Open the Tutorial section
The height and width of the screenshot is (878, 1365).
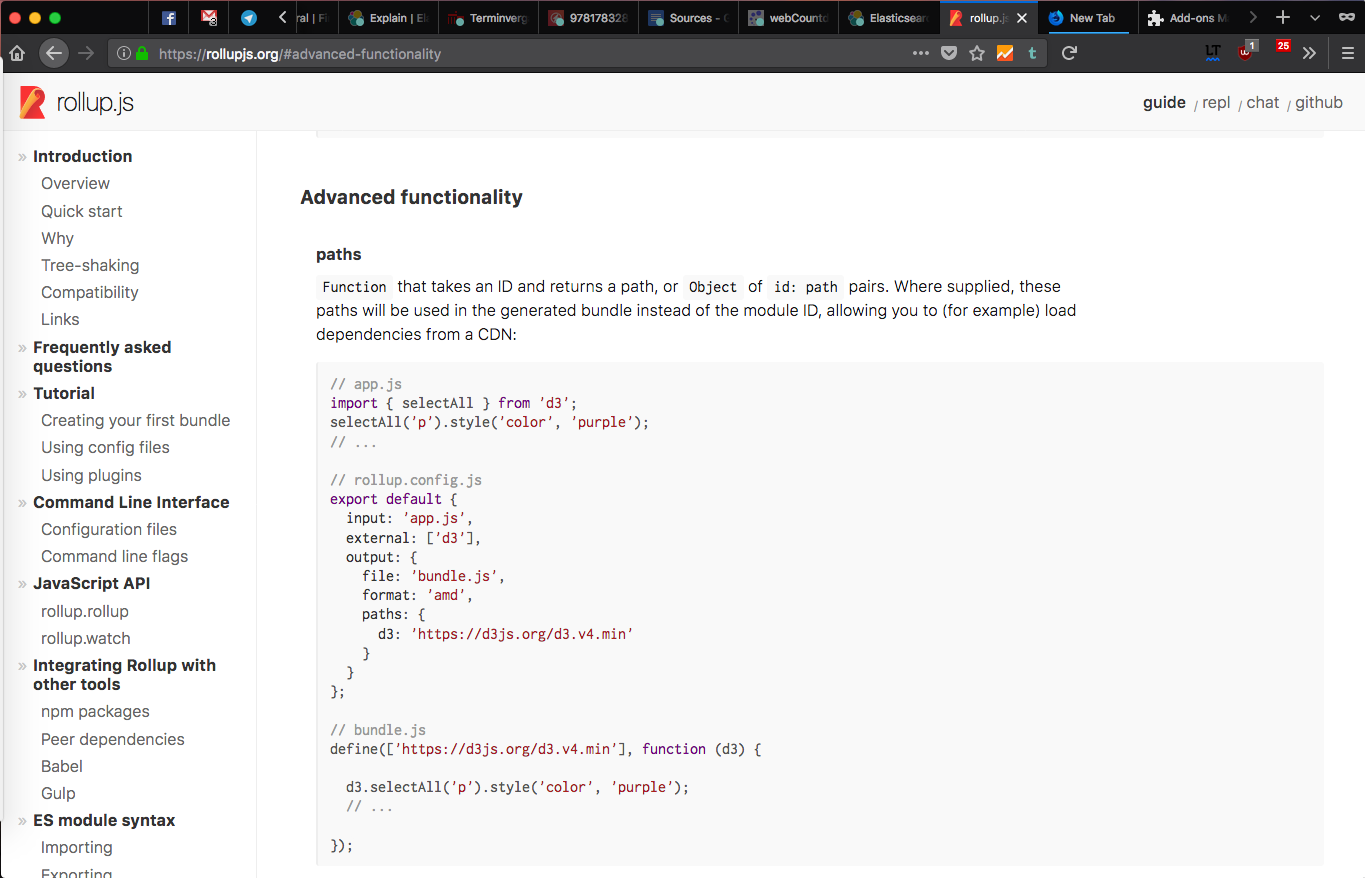point(64,393)
